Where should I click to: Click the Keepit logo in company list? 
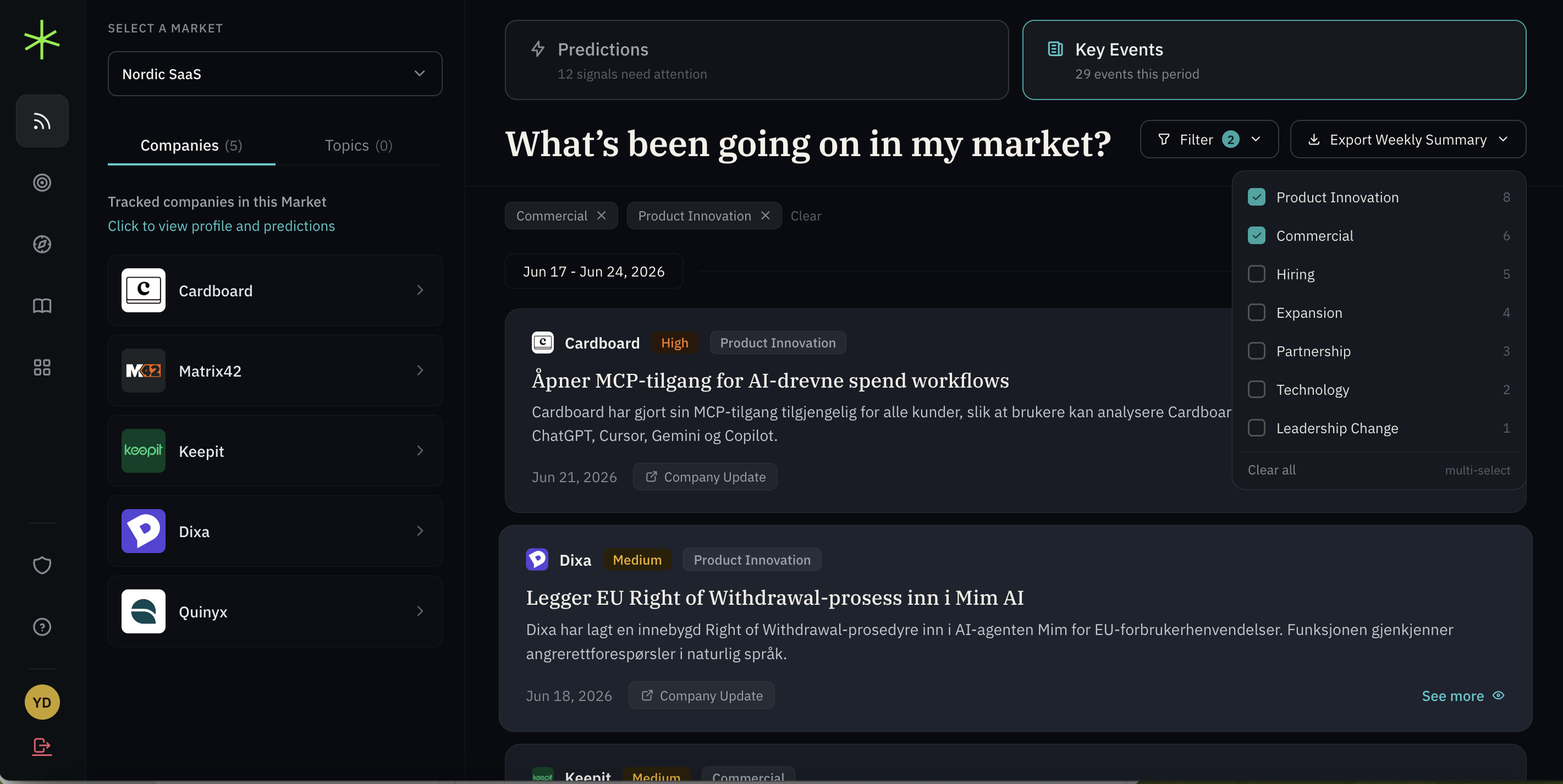pyautogui.click(x=143, y=451)
